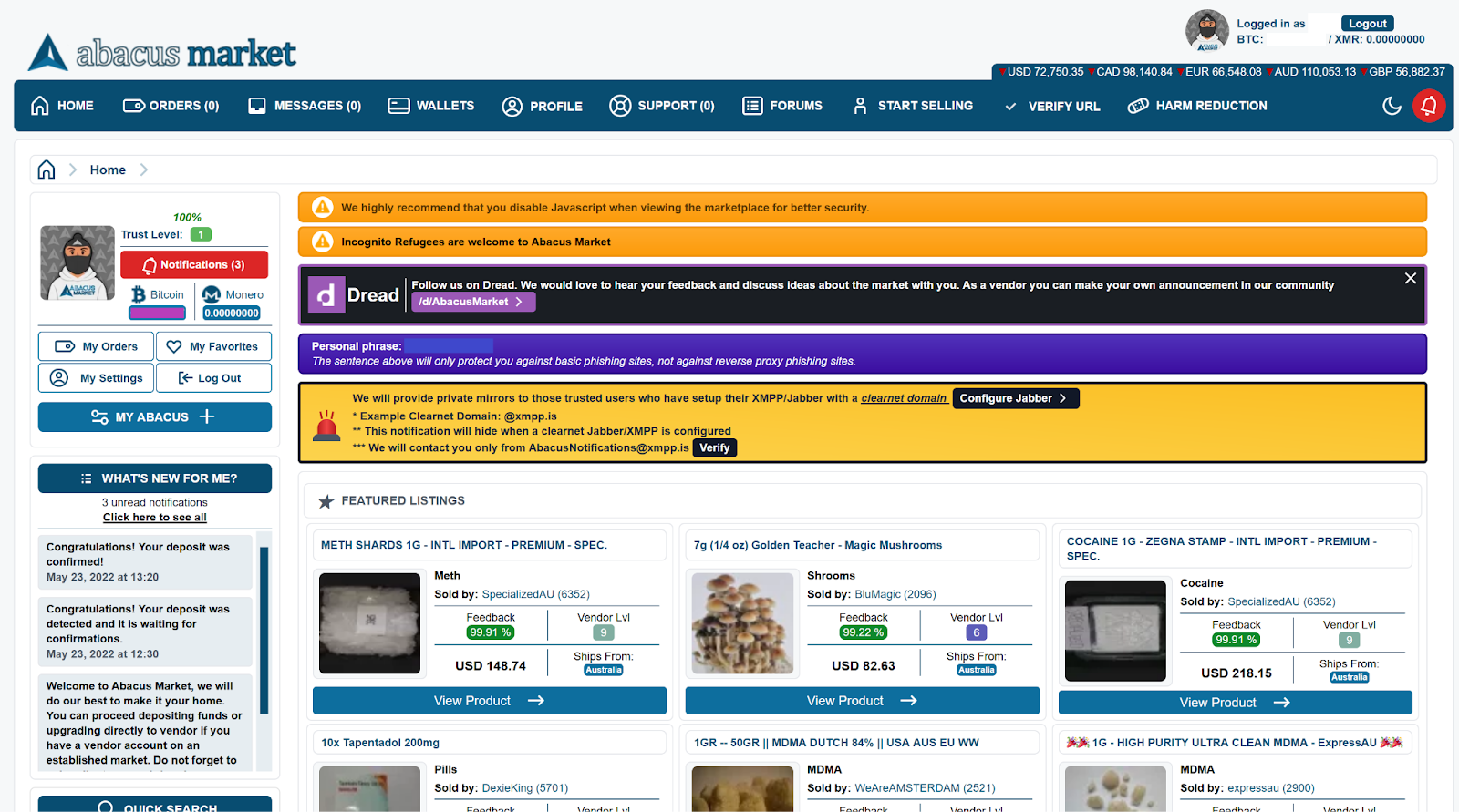Click the breadcrumb home icon
The image size is (1459, 812).
coord(47,170)
